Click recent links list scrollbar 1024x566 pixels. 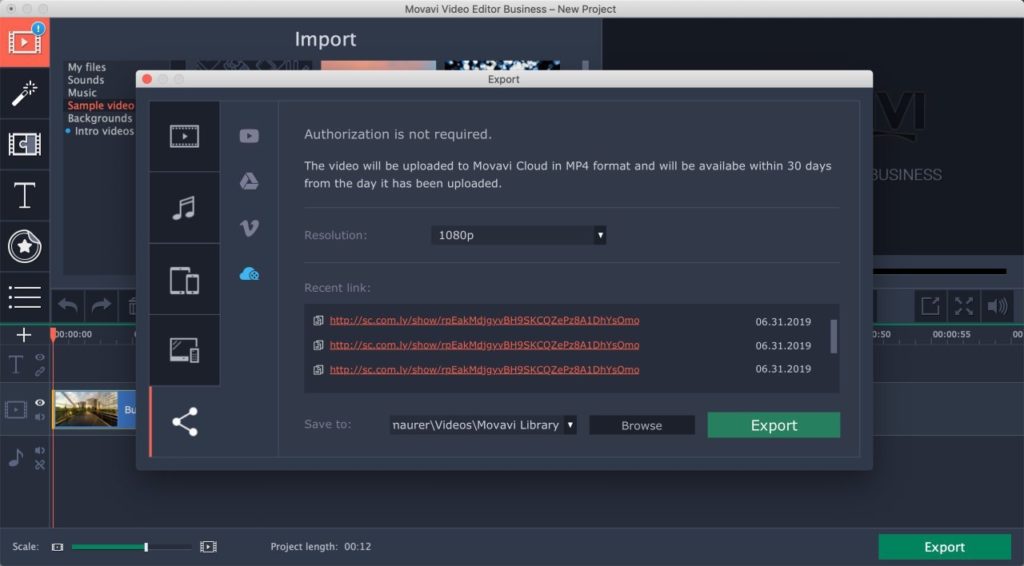pyautogui.click(x=833, y=337)
